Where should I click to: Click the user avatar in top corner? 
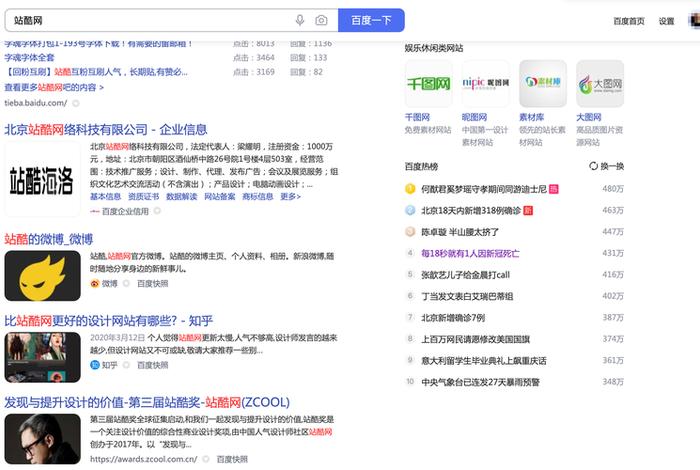695,21
